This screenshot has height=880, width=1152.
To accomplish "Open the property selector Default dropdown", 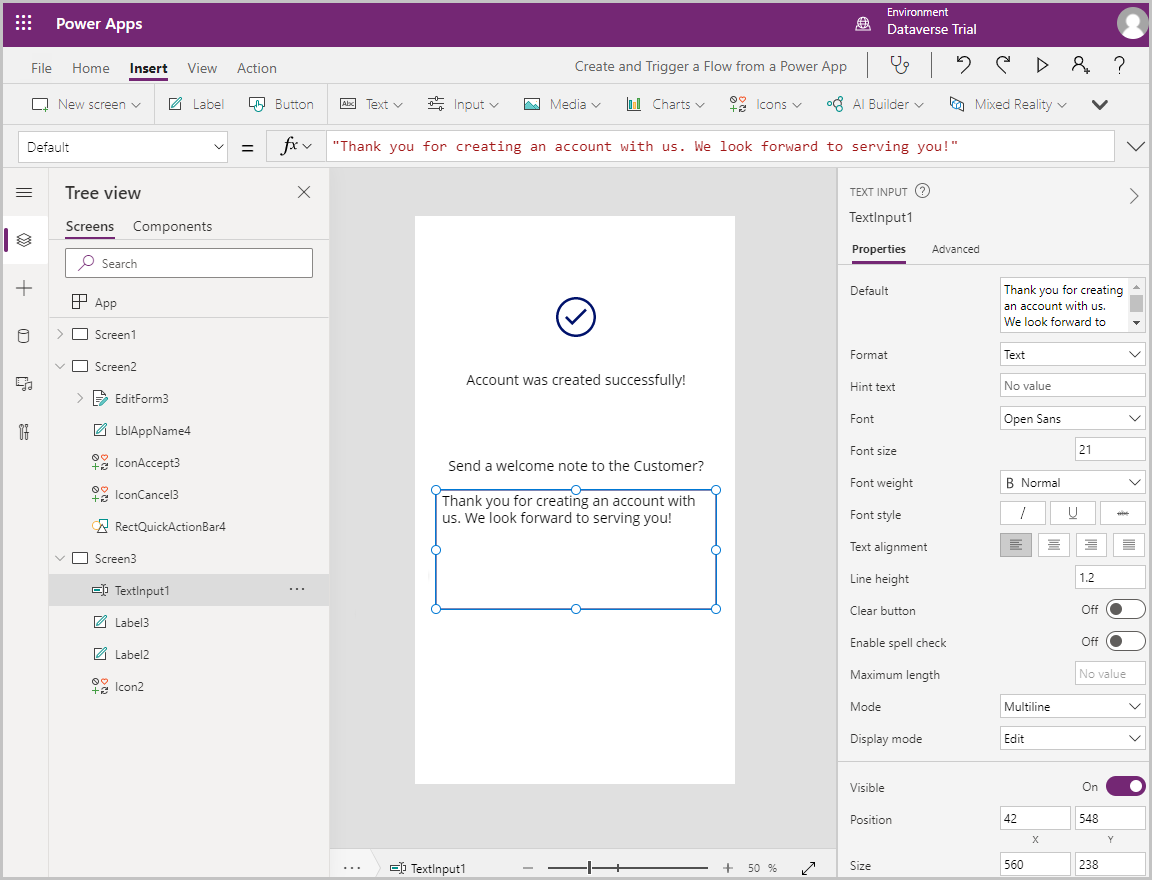I will [x=123, y=147].
